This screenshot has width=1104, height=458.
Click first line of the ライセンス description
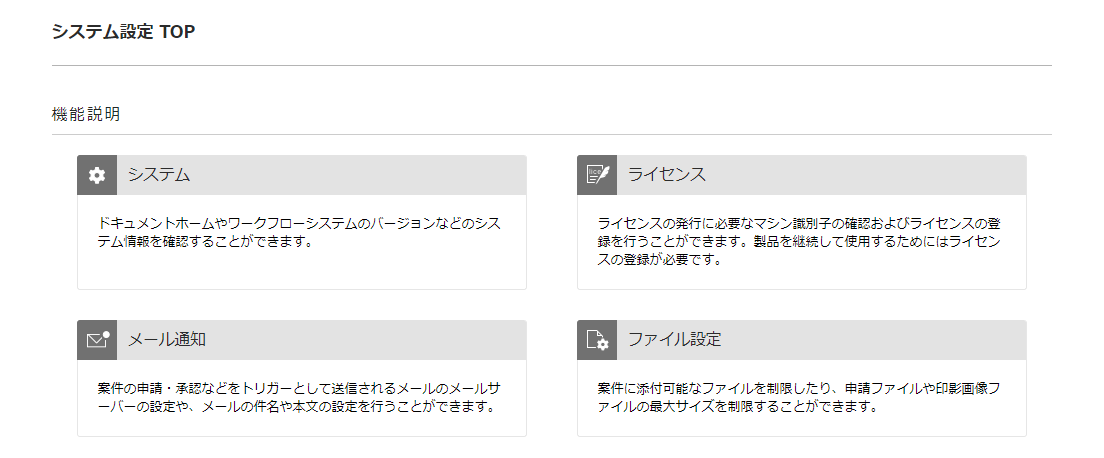[x=799, y=224]
